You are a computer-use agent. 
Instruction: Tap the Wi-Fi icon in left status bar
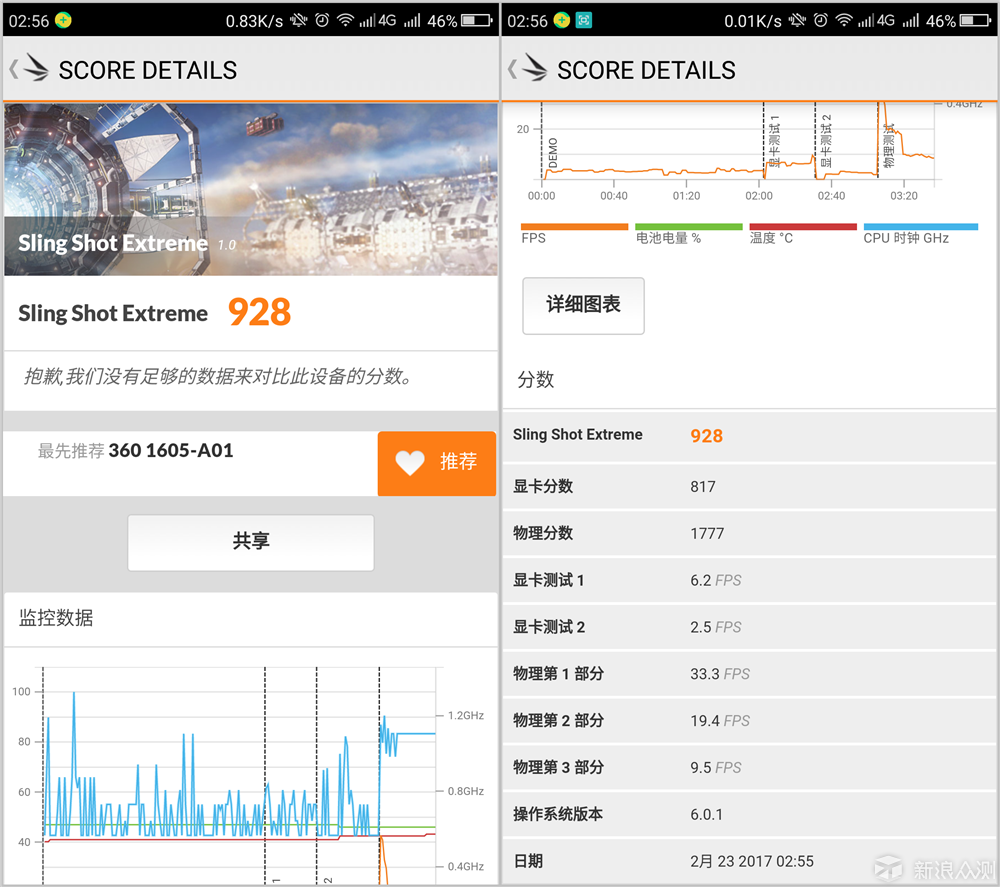click(345, 20)
